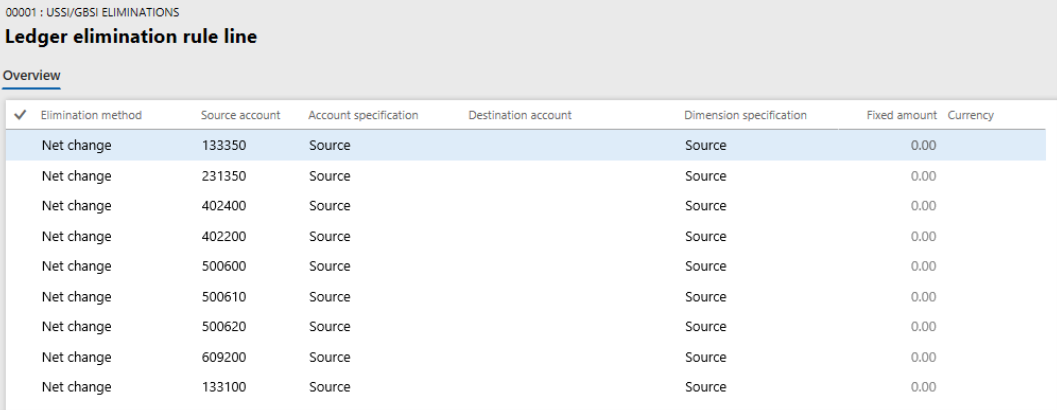Click the Currency column header

tap(970, 116)
